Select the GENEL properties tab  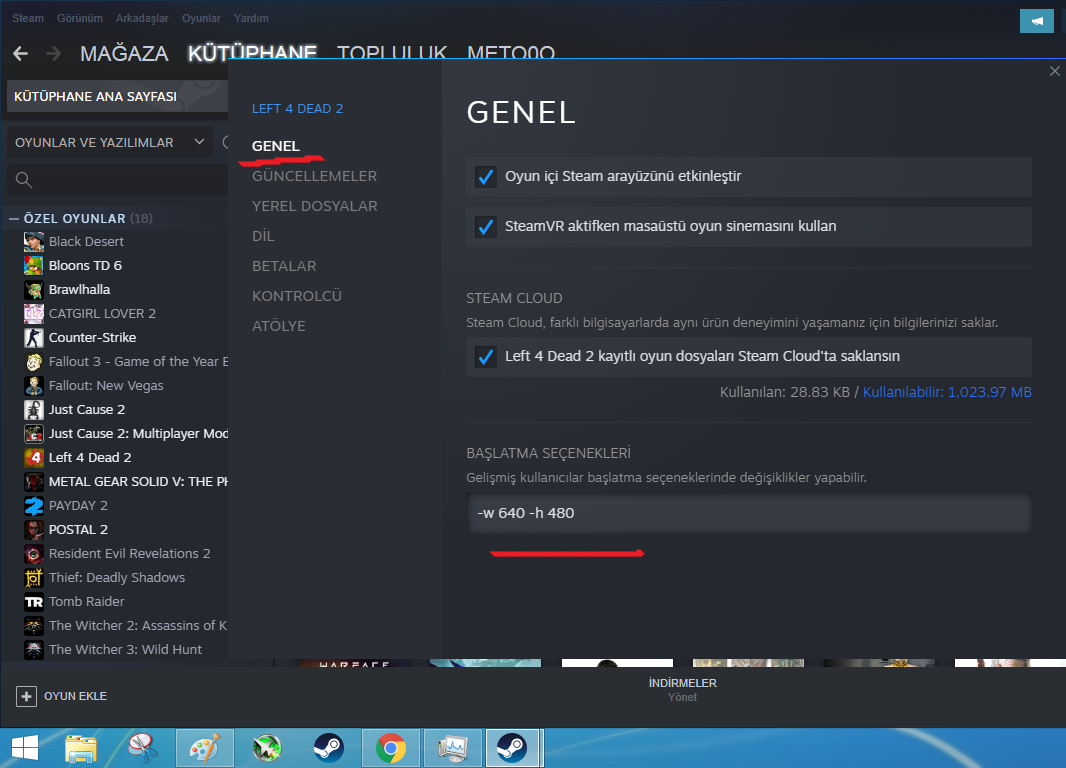[x=275, y=146]
